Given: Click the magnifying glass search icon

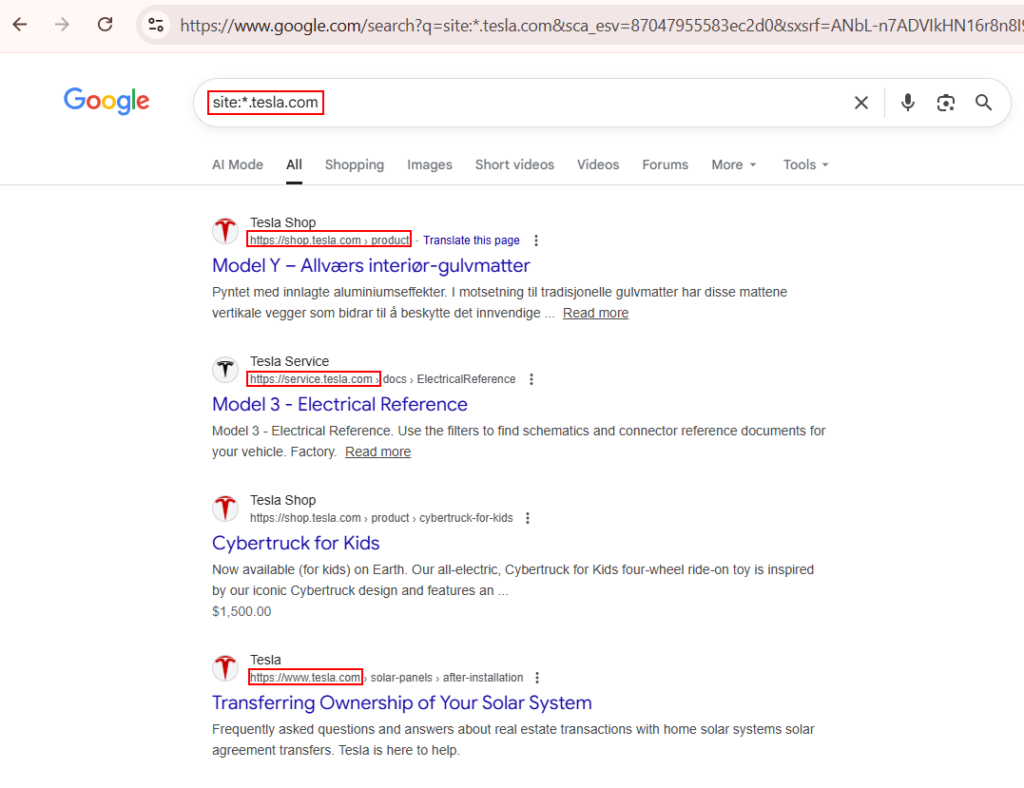Looking at the screenshot, I should pyautogui.click(x=984, y=103).
